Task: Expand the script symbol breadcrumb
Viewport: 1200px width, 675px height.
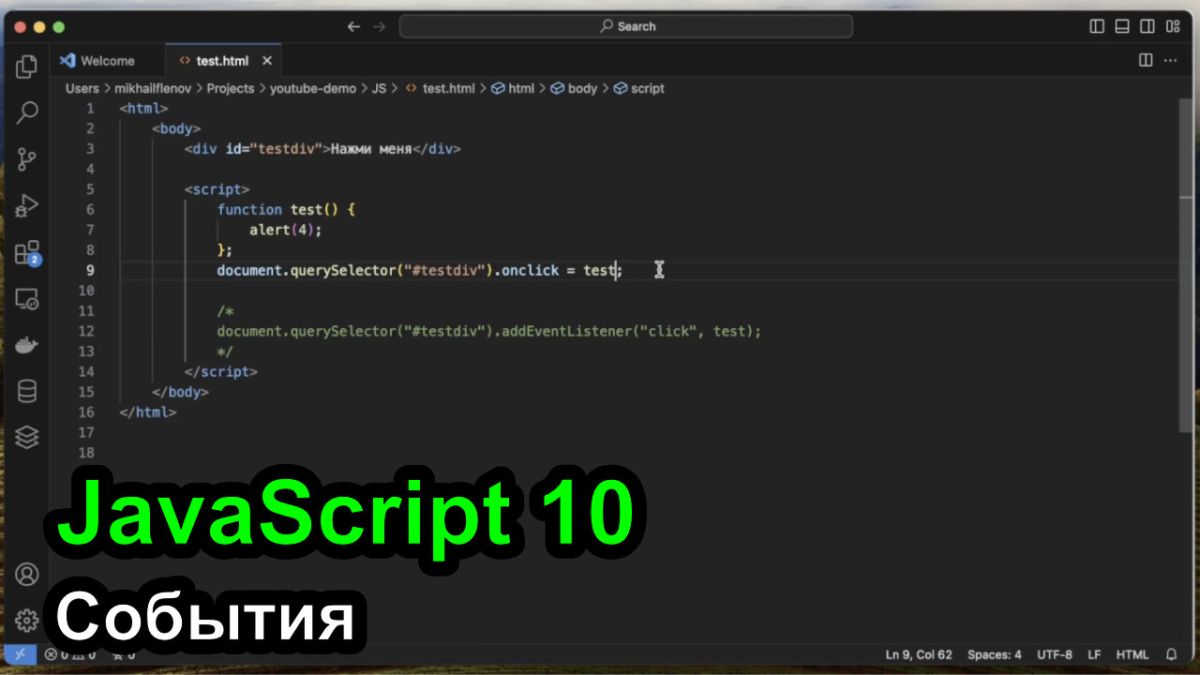Action: (639, 88)
